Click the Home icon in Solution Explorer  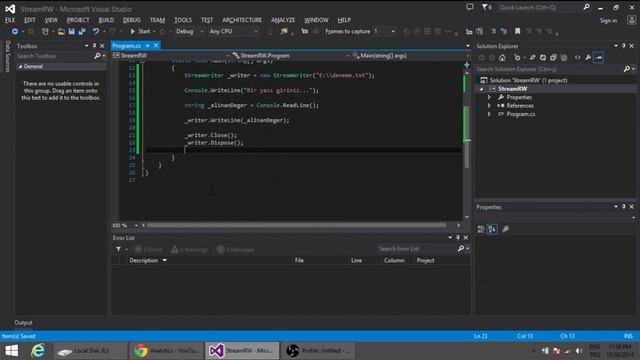pos(502,58)
